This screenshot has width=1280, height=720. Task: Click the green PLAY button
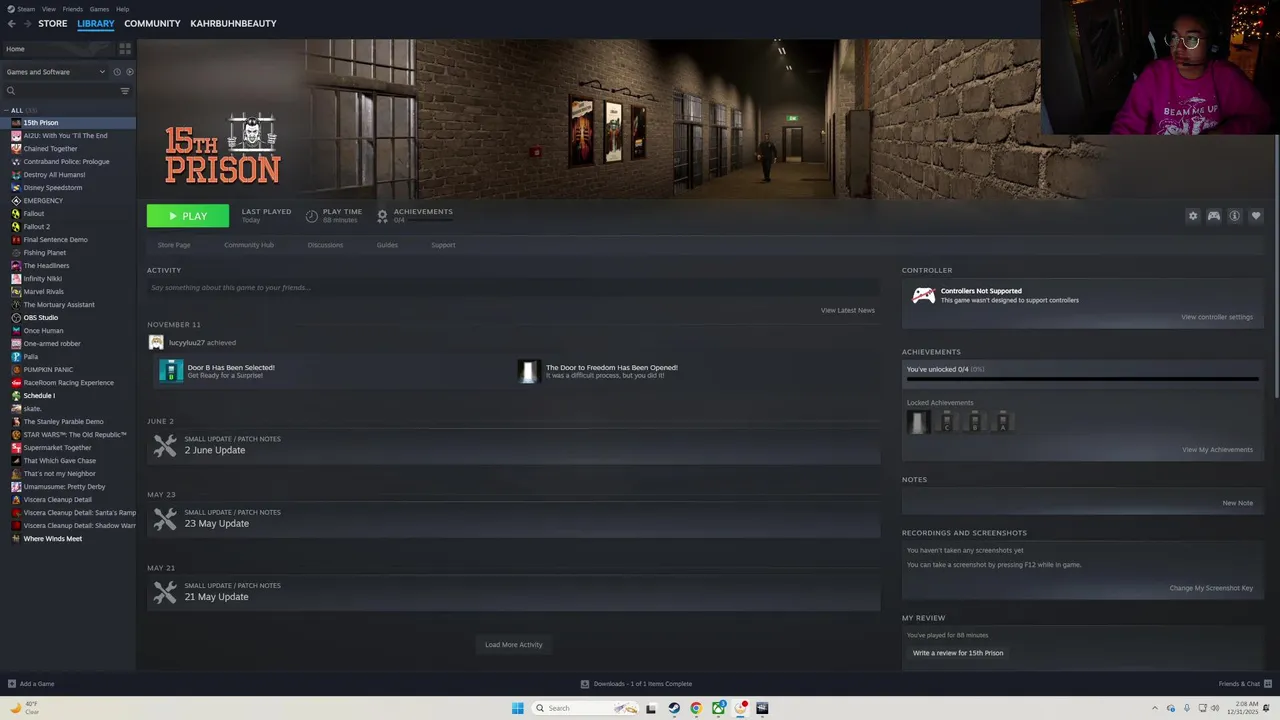[x=188, y=216]
